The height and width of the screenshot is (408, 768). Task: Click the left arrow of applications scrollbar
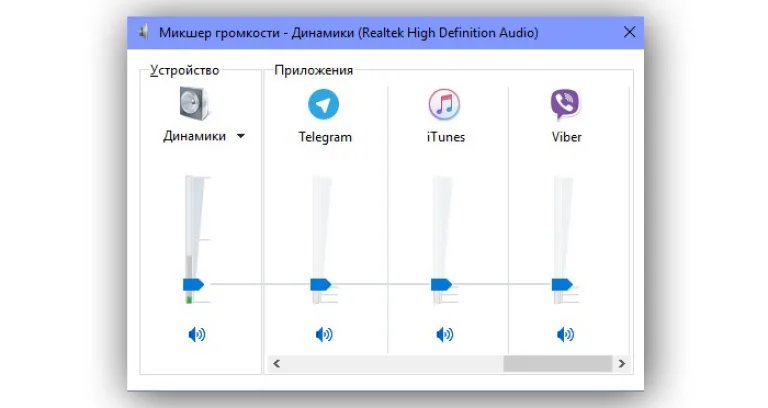pos(276,363)
